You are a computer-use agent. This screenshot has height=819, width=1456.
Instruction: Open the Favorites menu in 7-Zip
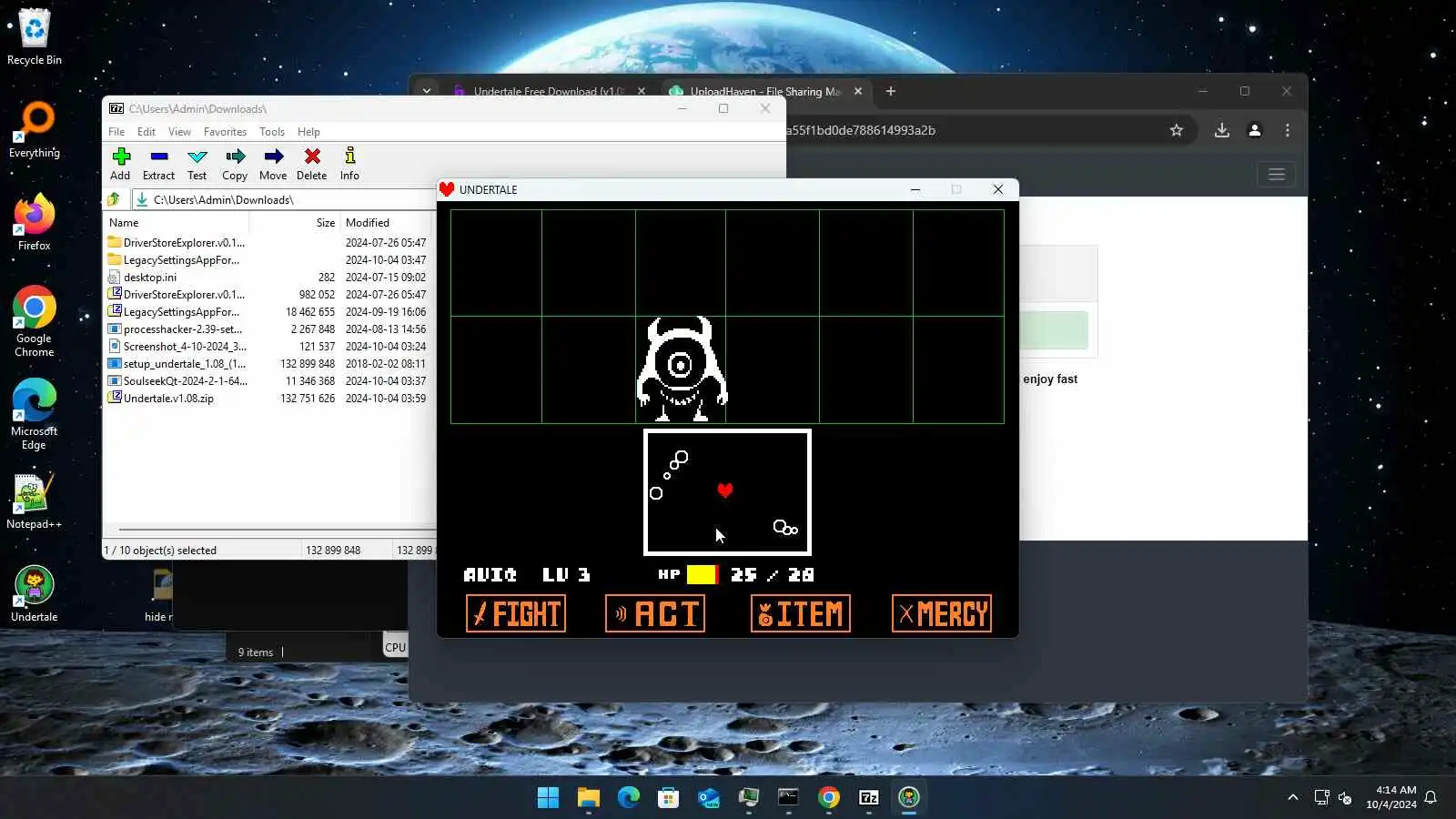pyautogui.click(x=225, y=132)
